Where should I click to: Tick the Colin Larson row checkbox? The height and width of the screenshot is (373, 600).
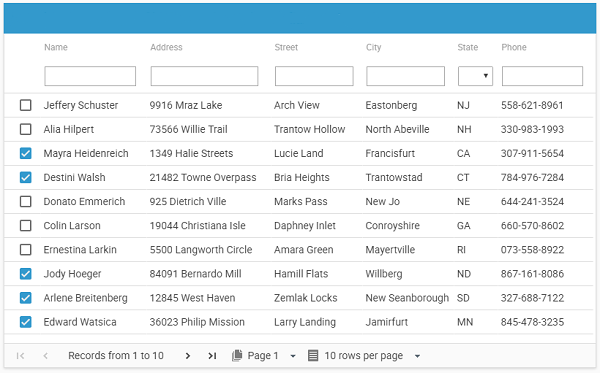tap(26, 226)
